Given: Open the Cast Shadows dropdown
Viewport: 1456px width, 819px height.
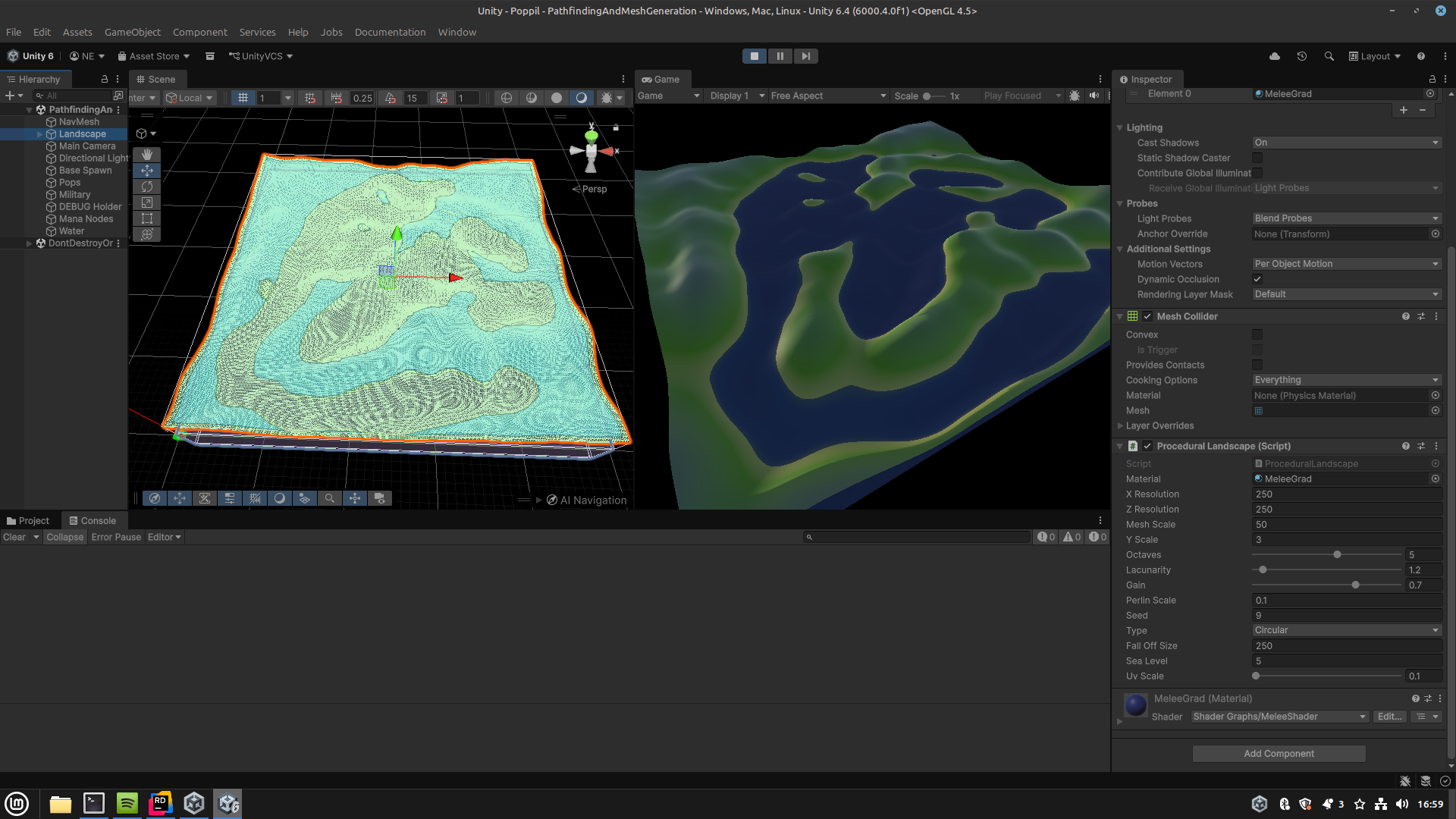Looking at the screenshot, I should point(1346,143).
